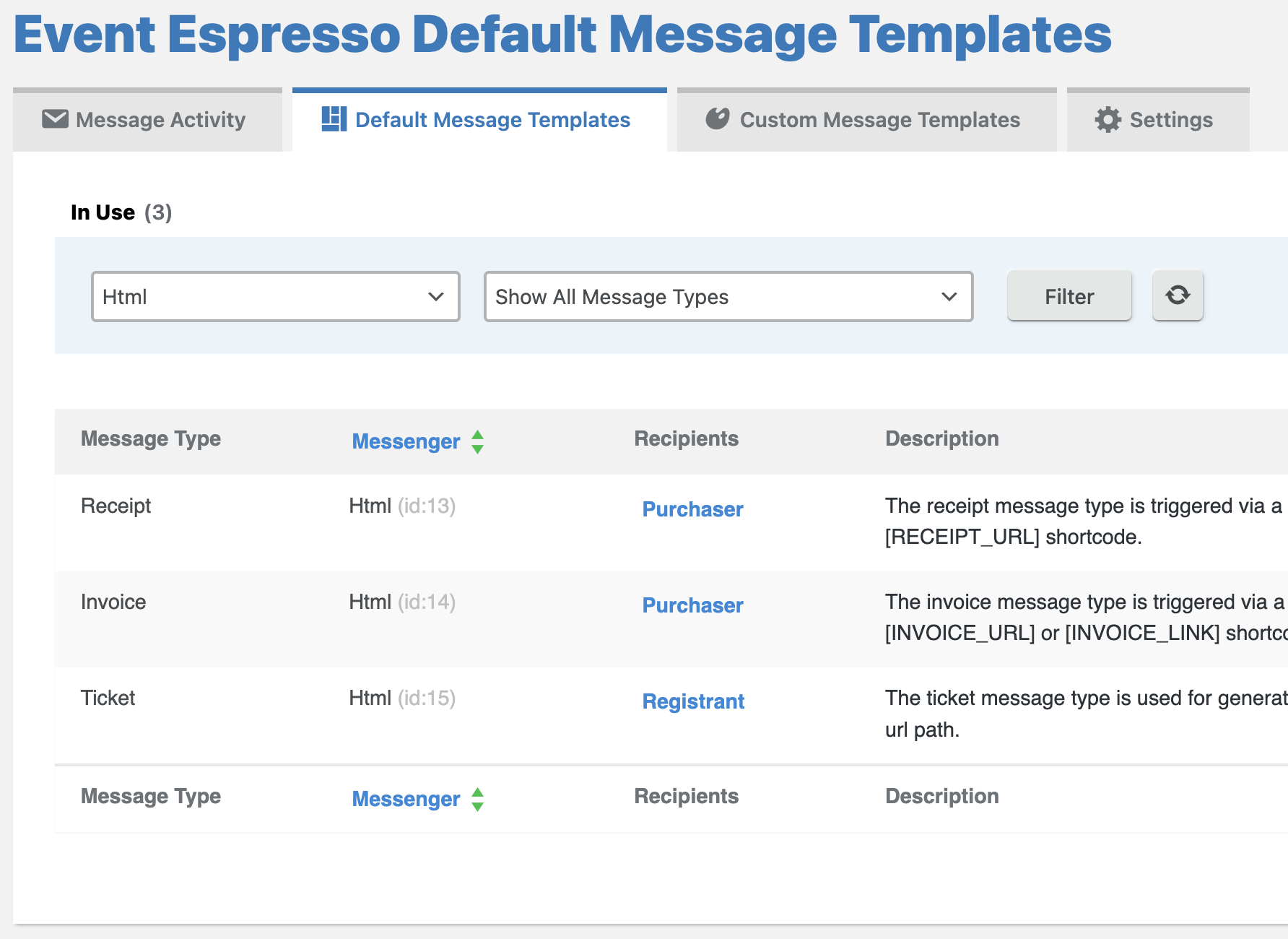Click the Message Type footer label
The height and width of the screenshot is (939, 1288).
point(151,796)
